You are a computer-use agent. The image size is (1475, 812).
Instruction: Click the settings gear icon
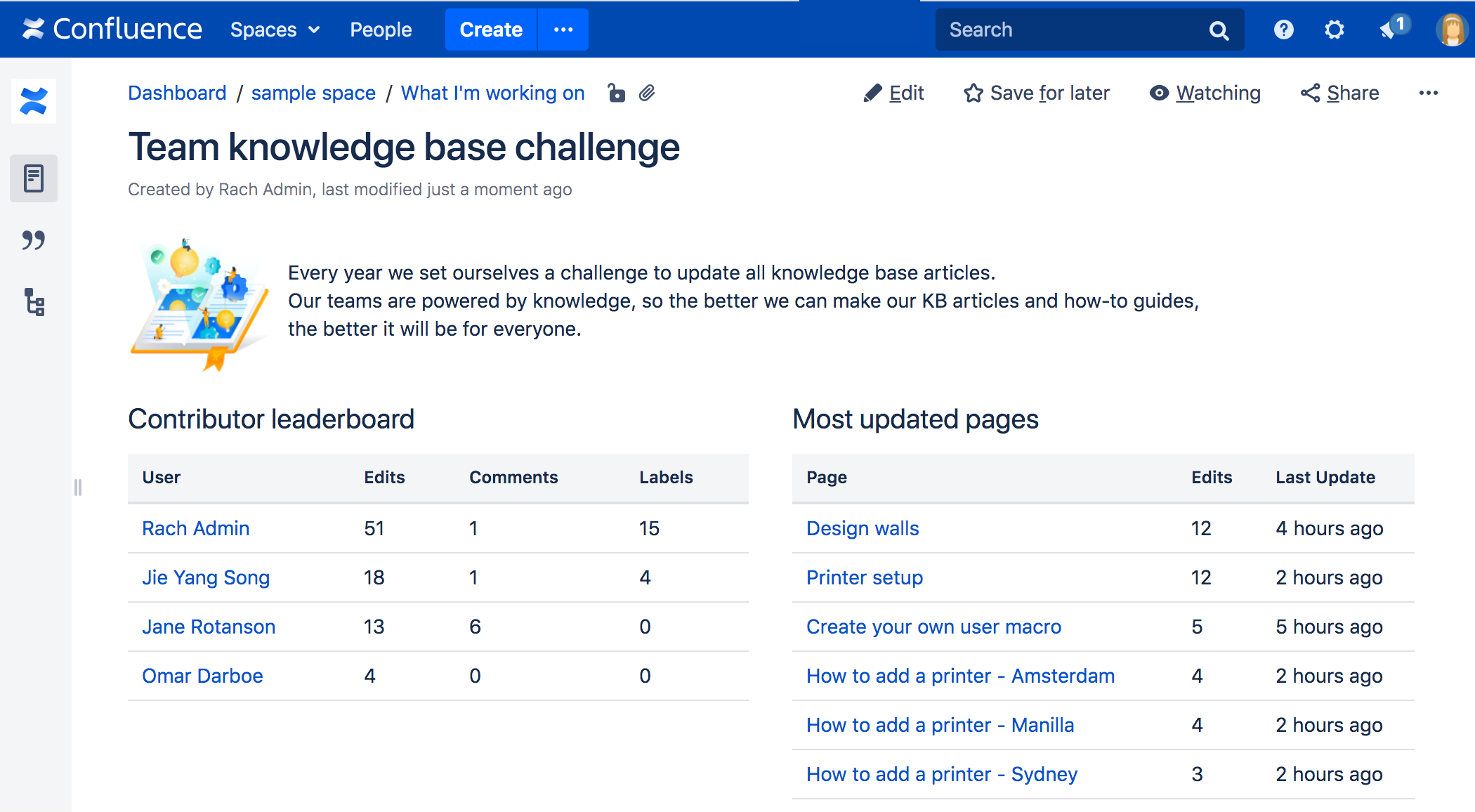1333,29
